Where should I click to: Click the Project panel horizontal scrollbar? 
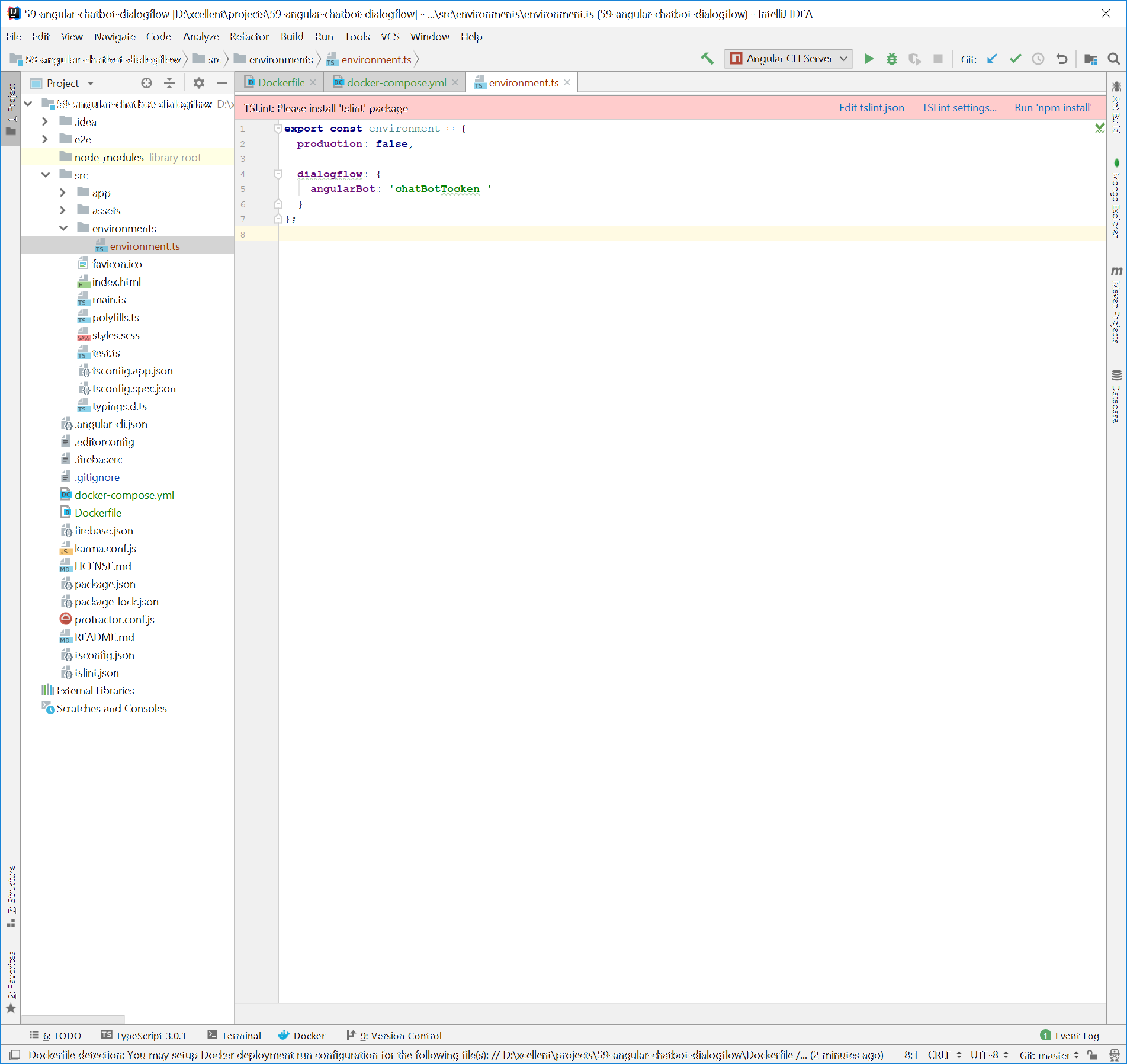[x=72, y=1020]
